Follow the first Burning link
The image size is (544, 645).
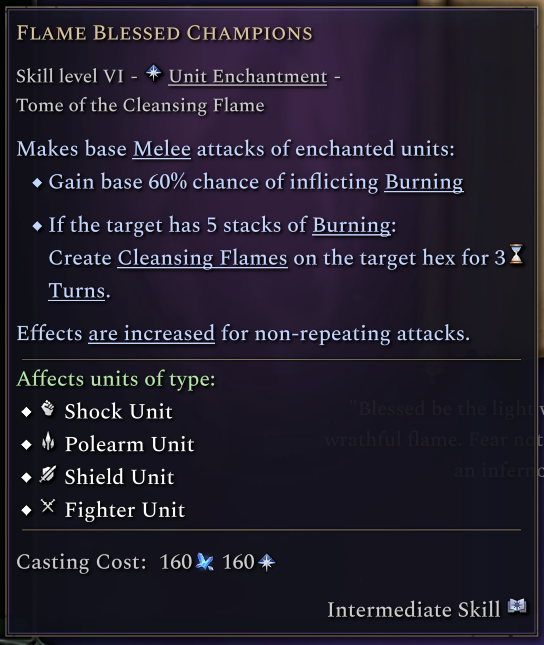point(424,182)
